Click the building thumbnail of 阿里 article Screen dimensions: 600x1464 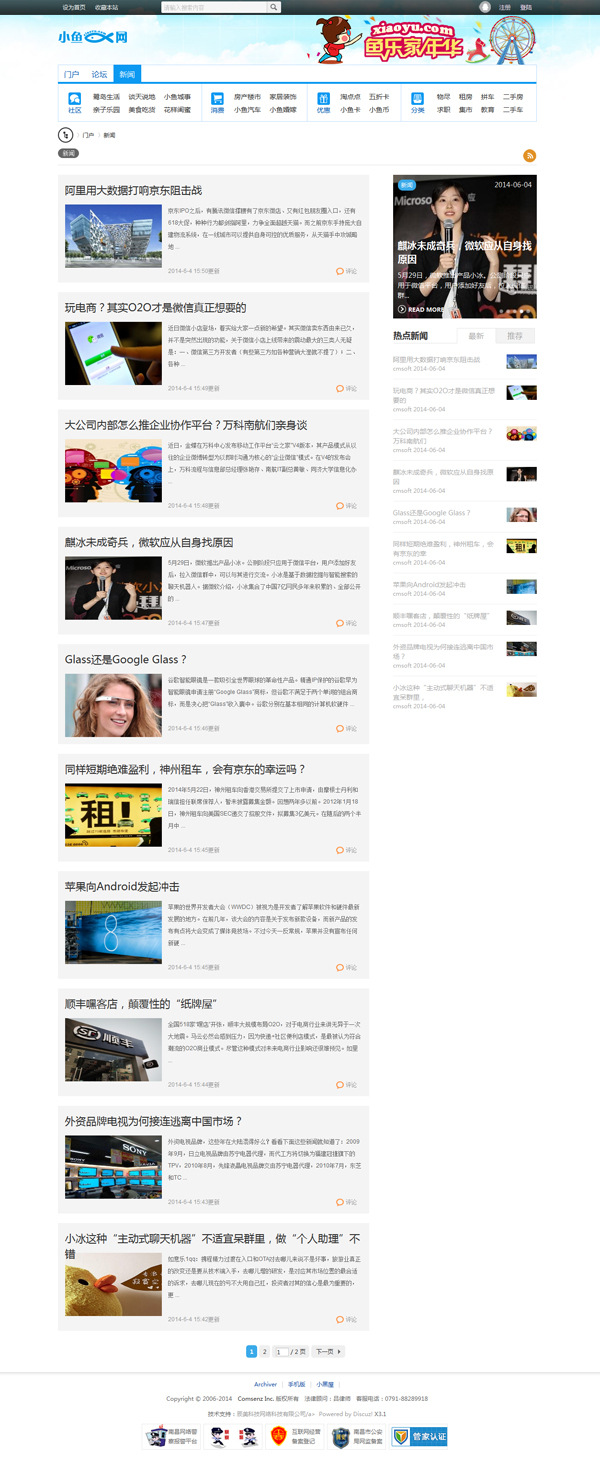click(113, 236)
